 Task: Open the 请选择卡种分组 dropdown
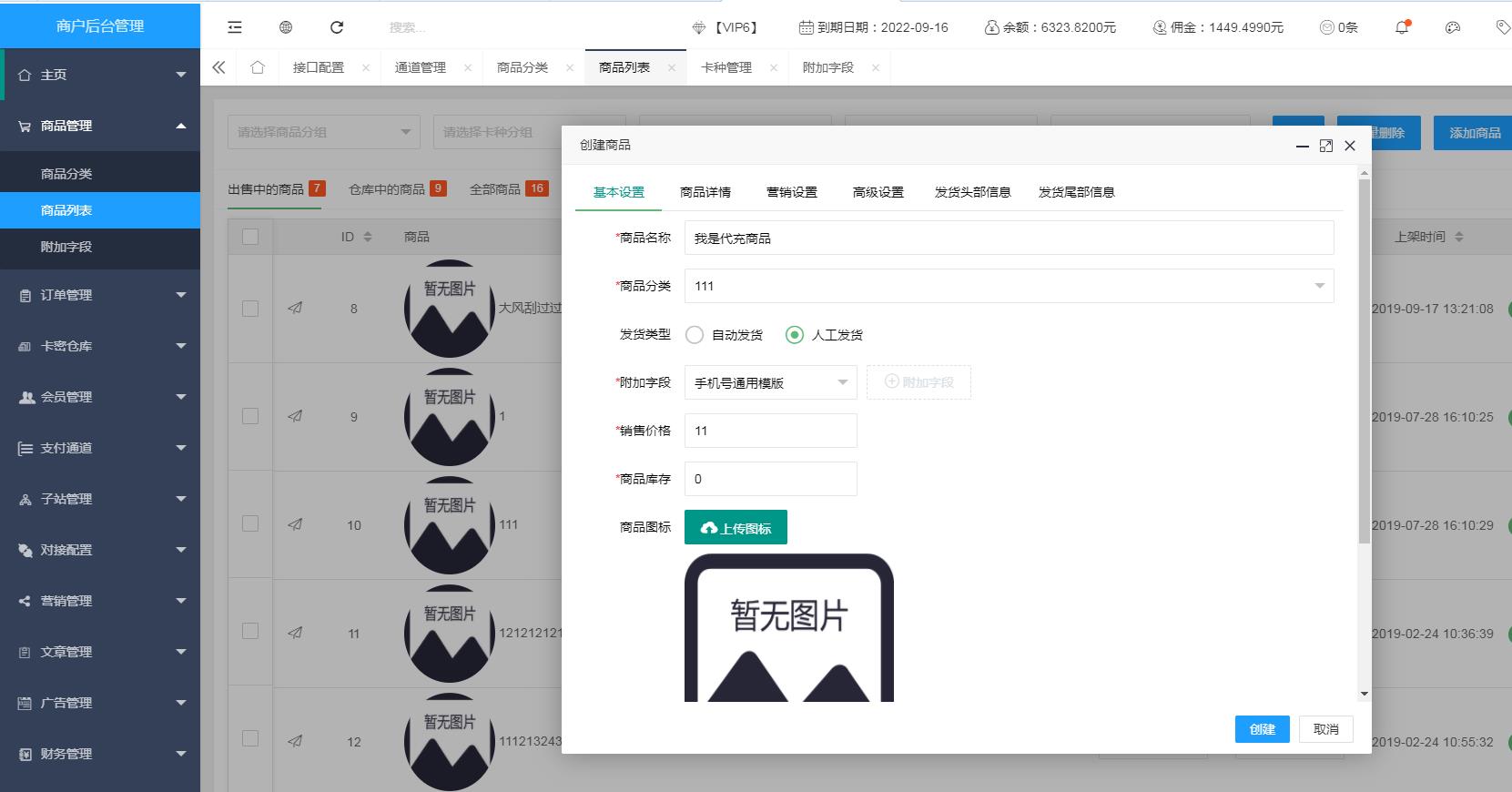[x=530, y=132]
